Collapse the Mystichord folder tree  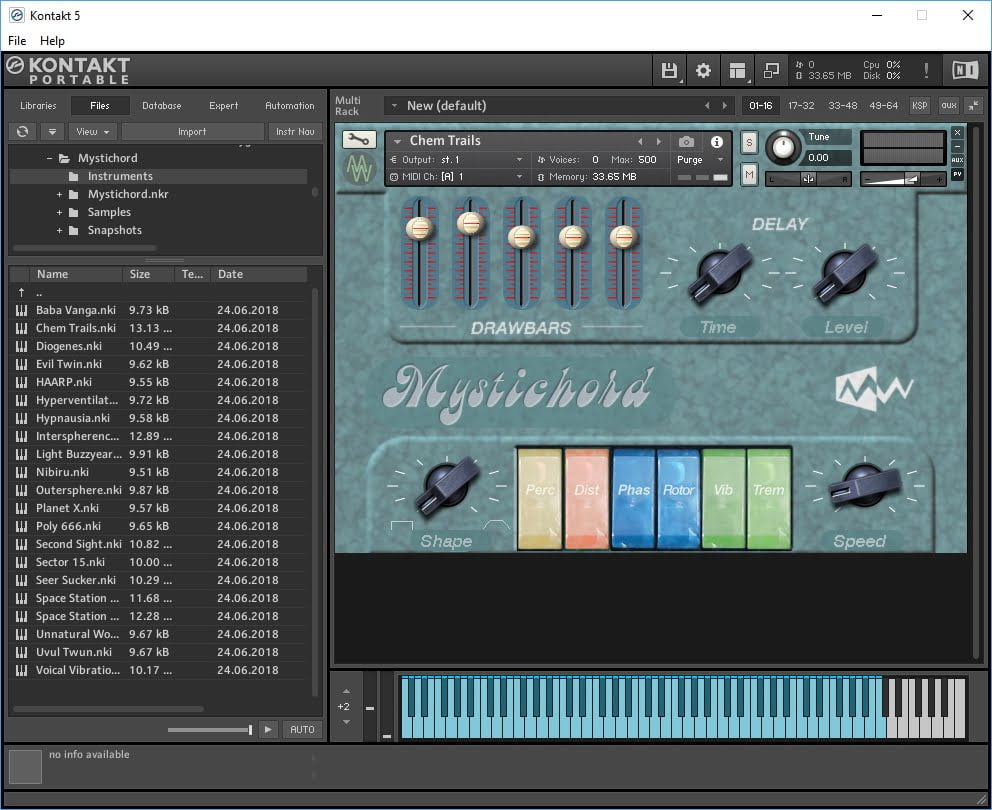[49, 158]
